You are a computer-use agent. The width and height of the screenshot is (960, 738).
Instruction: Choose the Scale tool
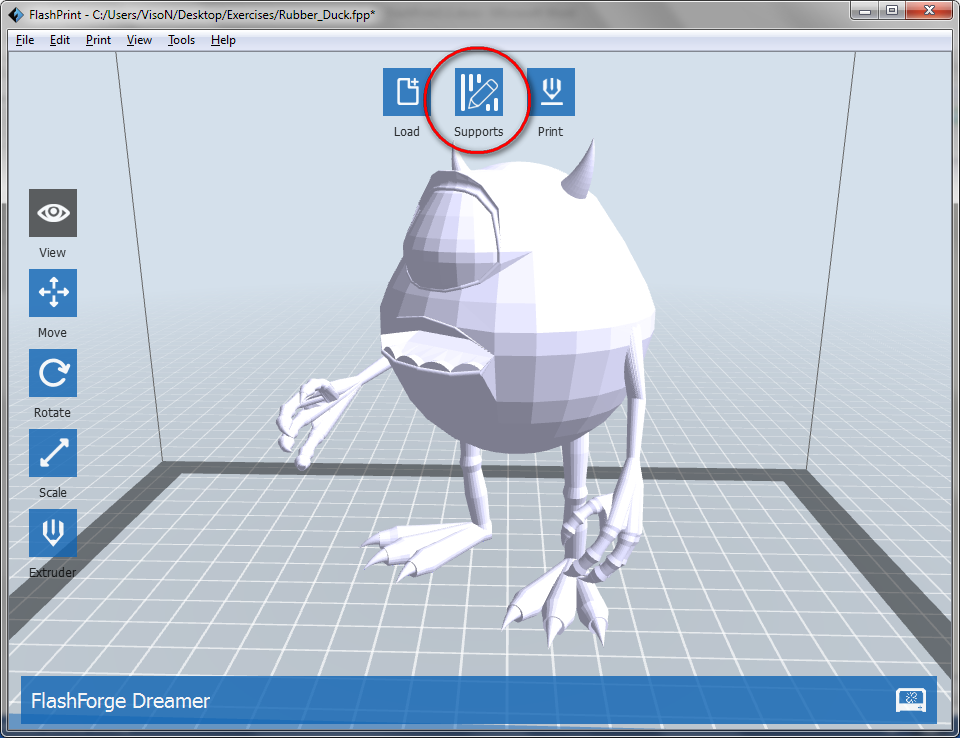[x=53, y=453]
